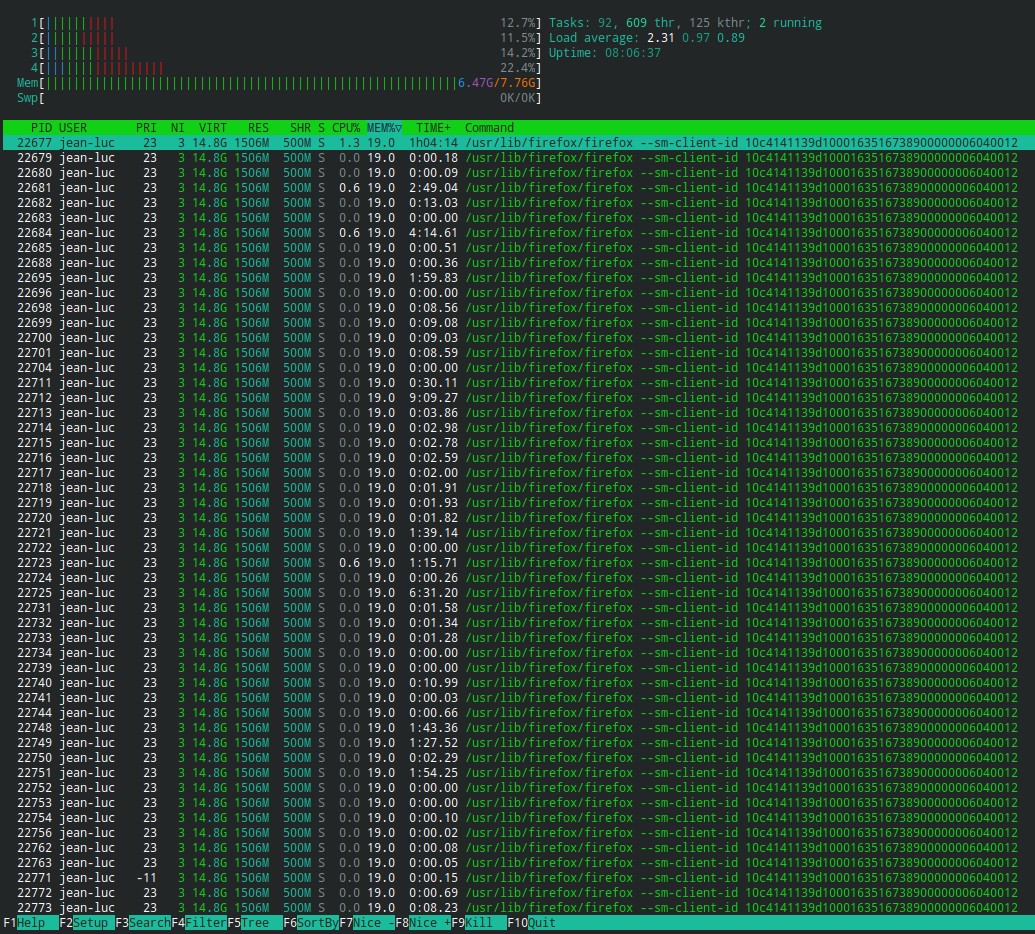Click the Uptime 08:06:37 line
The width and height of the screenshot is (1035, 934).
(604, 53)
